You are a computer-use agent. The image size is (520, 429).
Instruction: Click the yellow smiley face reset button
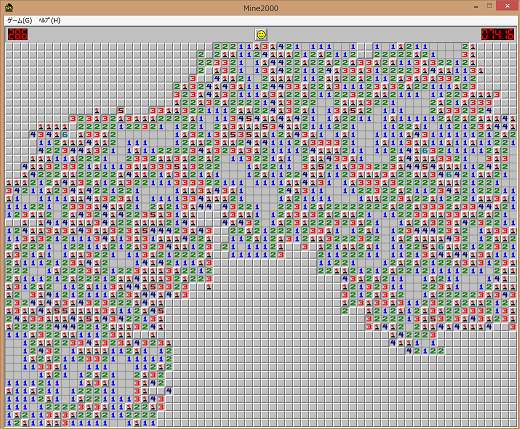tap(261, 34)
